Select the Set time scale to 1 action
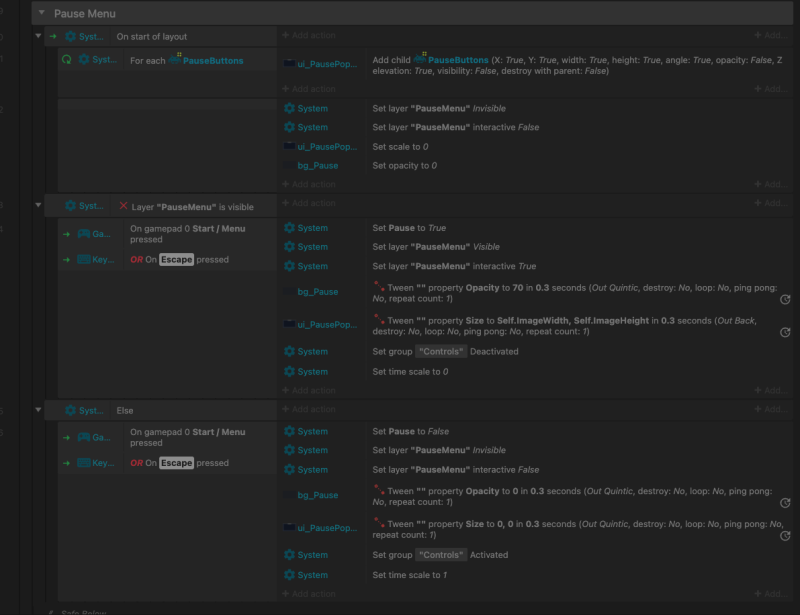The height and width of the screenshot is (615, 800). coord(409,575)
